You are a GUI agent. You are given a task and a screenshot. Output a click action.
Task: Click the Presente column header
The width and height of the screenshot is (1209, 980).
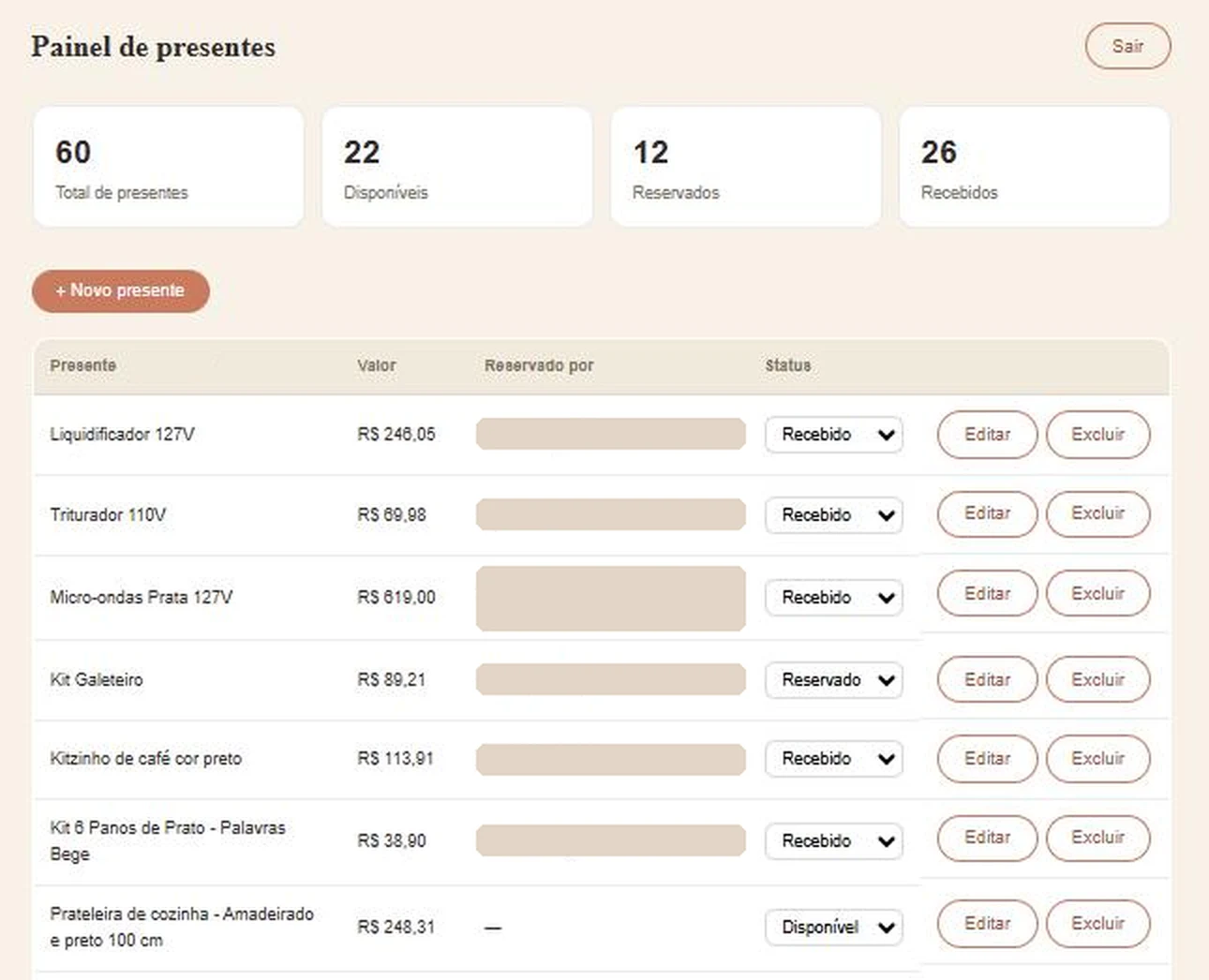(83, 365)
